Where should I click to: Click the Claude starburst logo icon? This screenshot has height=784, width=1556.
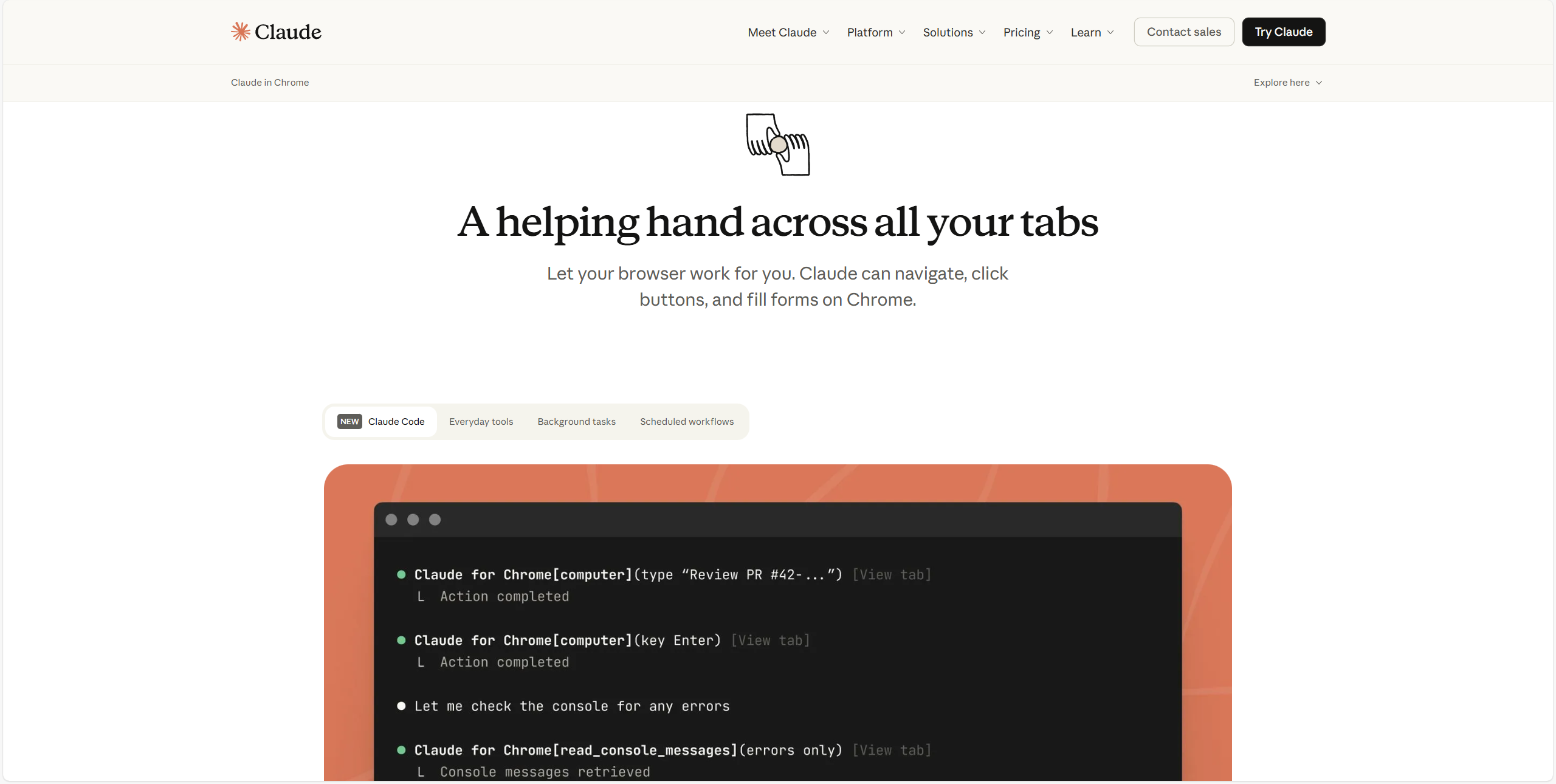tap(241, 32)
